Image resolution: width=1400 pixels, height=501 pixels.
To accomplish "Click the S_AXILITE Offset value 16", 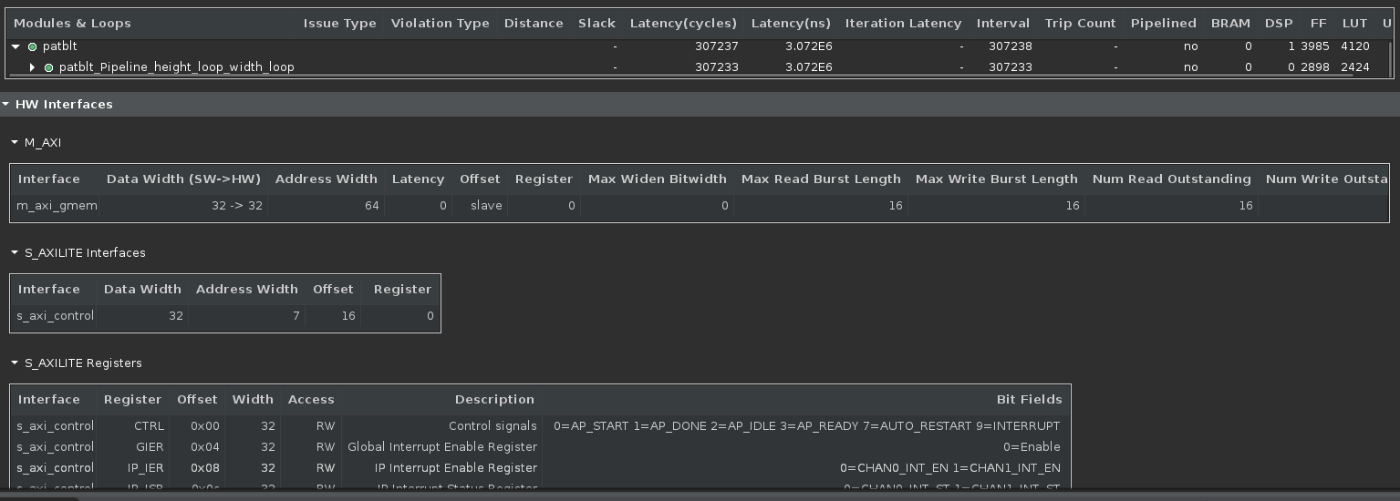I will pos(346,315).
